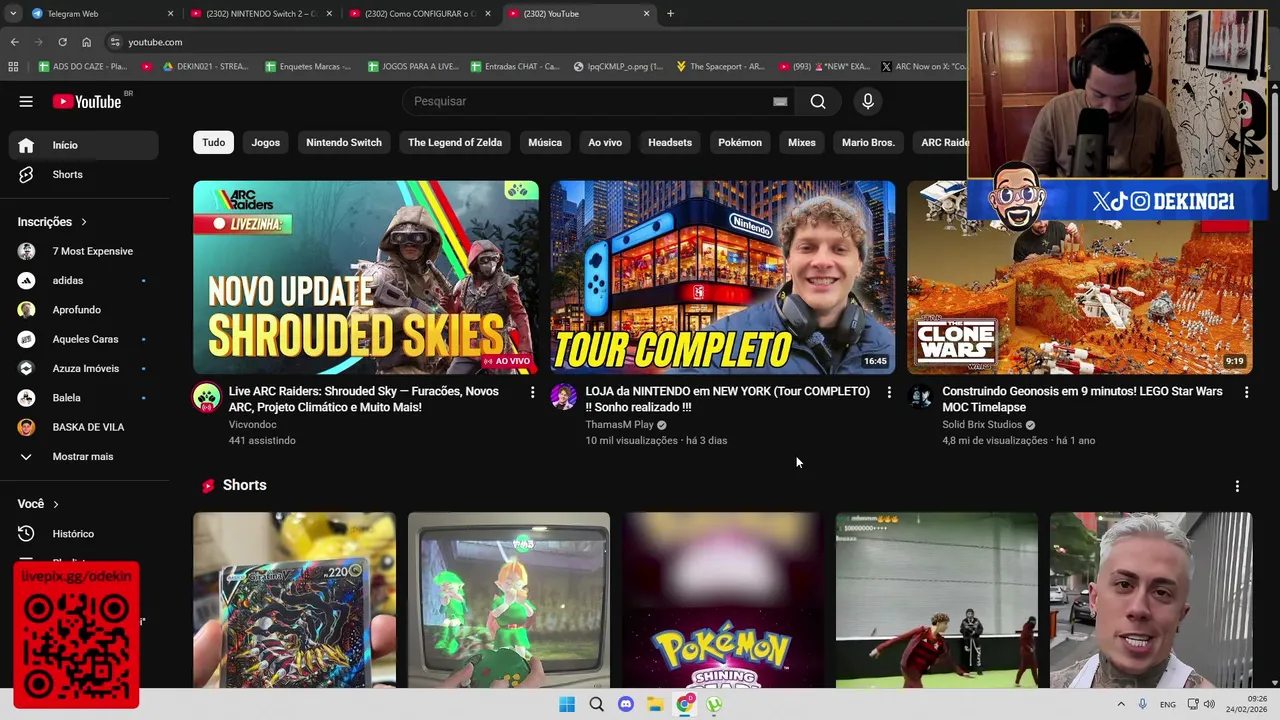Image resolution: width=1280 pixels, height=720 pixels.
Task: Reload the page in Chrome
Action: click(62, 42)
